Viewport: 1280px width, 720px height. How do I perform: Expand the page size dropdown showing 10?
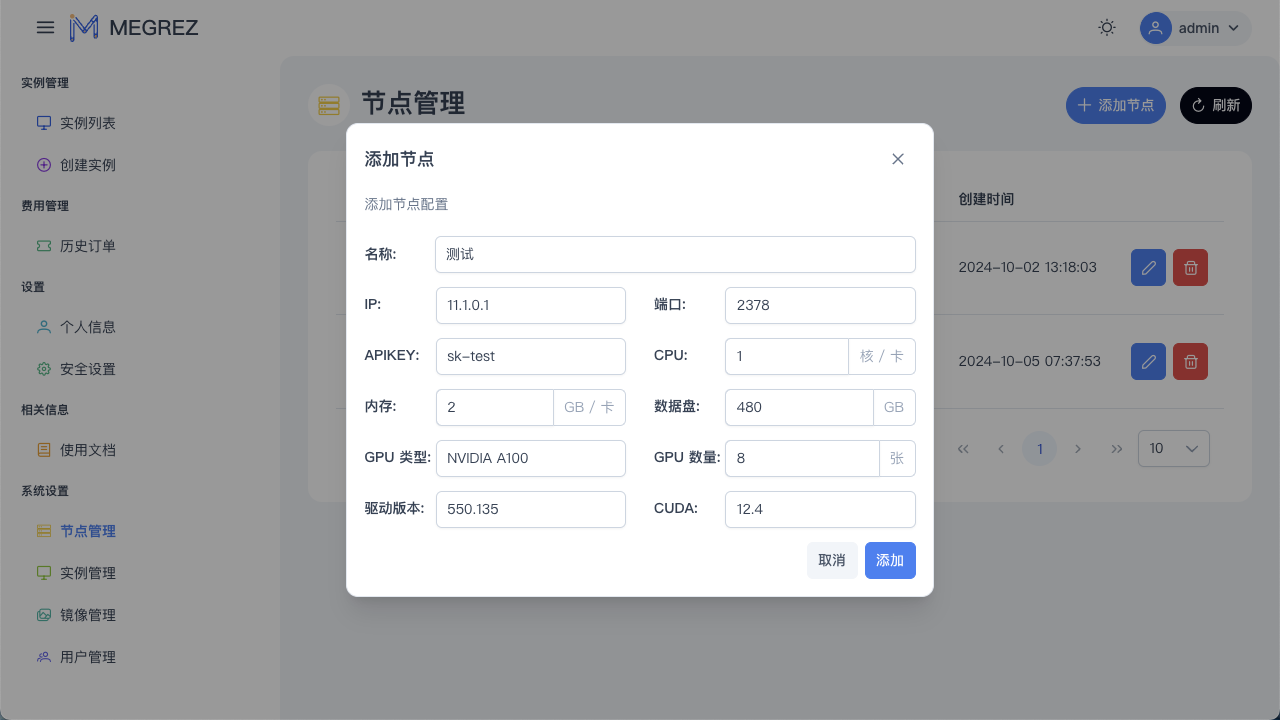(1173, 448)
